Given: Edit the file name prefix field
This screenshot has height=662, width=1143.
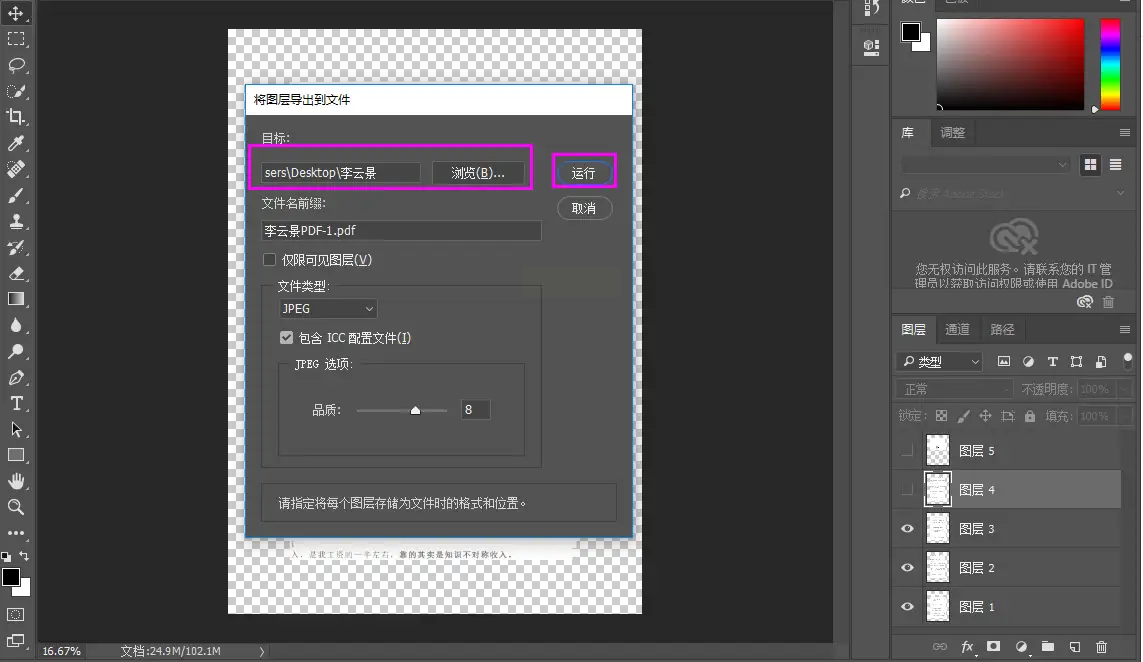Looking at the screenshot, I should 401,230.
